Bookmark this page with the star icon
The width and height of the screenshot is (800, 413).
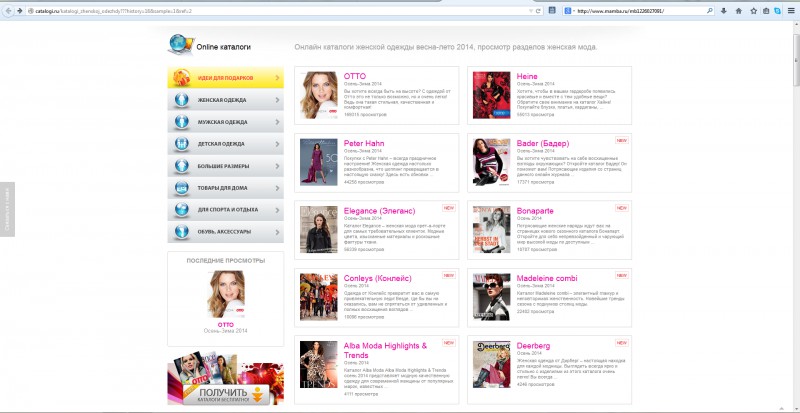pyautogui.click(x=754, y=11)
